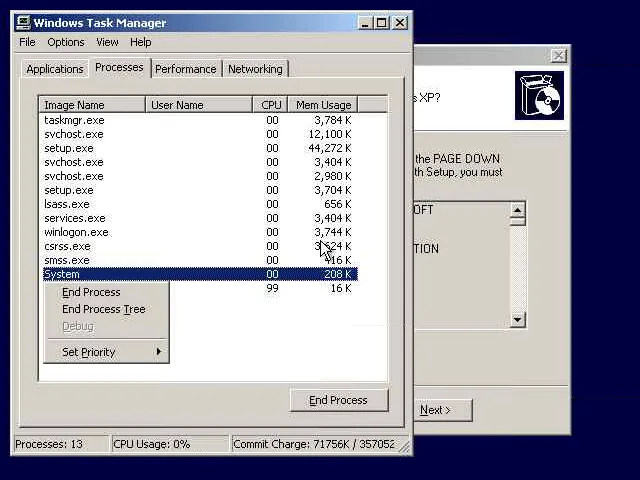This screenshot has height=480, width=640.
Task: Switch to the Applications tab
Action: coord(55,69)
